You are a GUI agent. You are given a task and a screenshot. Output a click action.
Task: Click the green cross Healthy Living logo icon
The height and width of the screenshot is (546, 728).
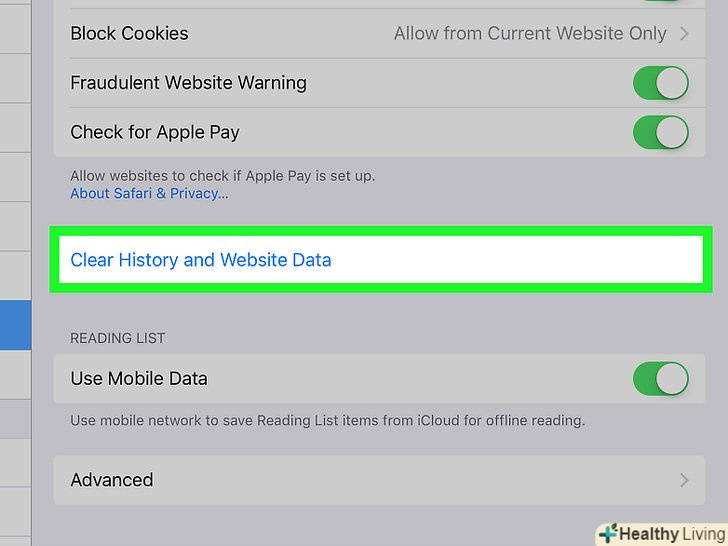607,534
